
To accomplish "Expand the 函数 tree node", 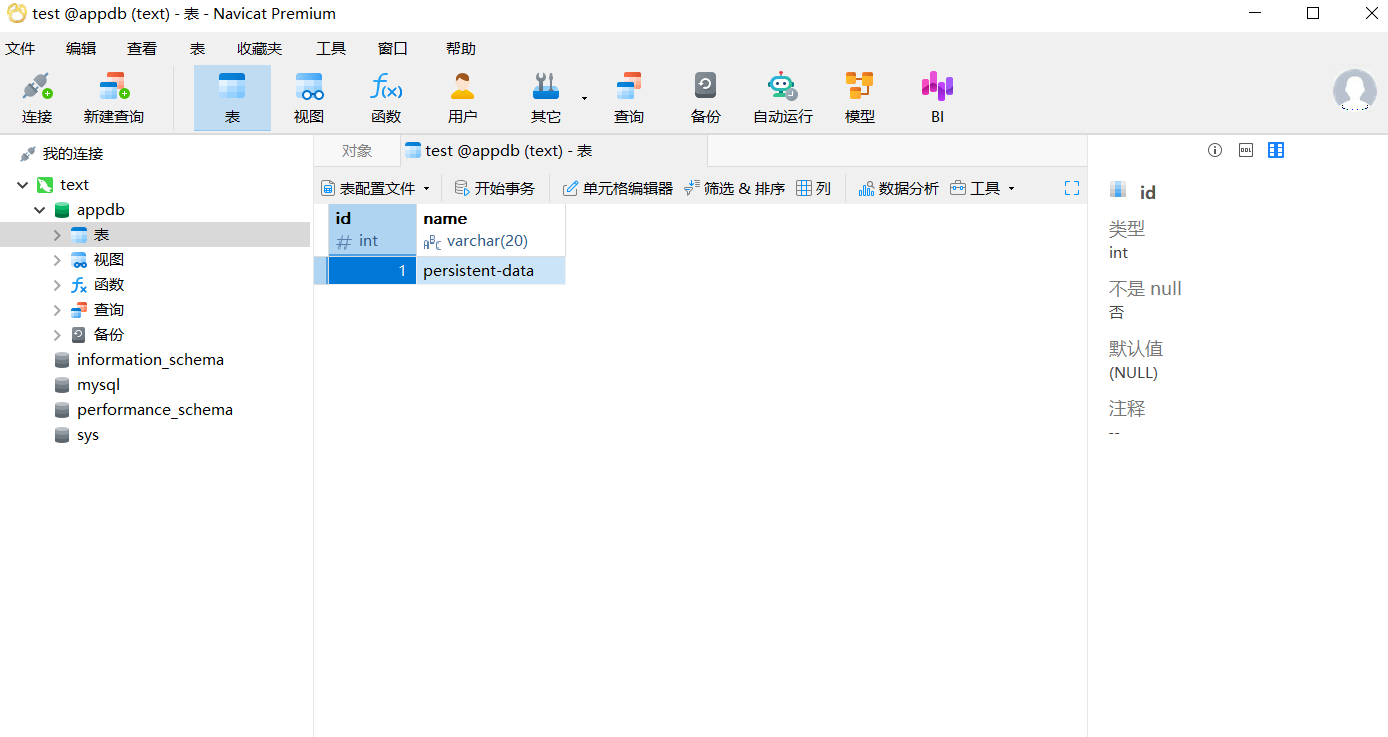I will [x=57, y=285].
